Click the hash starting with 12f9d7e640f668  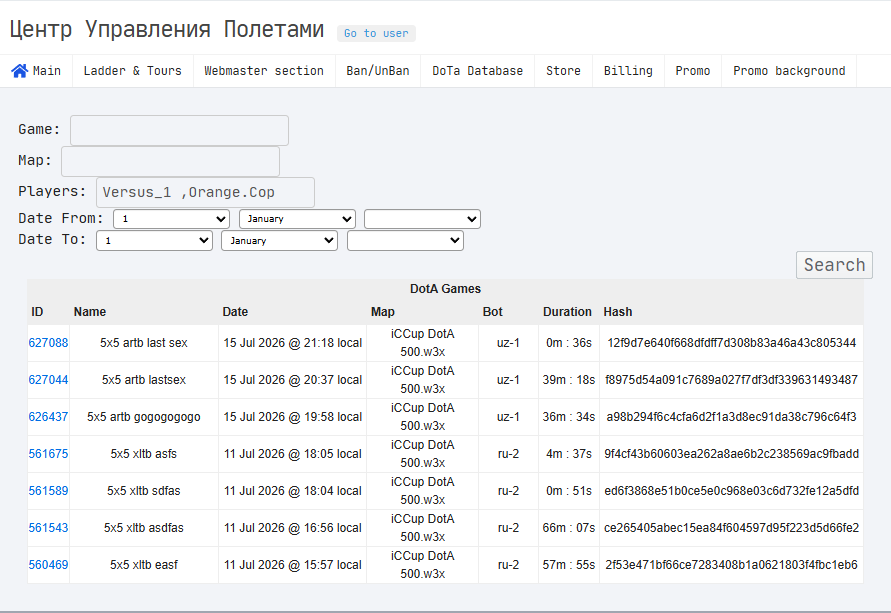point(731,343)
